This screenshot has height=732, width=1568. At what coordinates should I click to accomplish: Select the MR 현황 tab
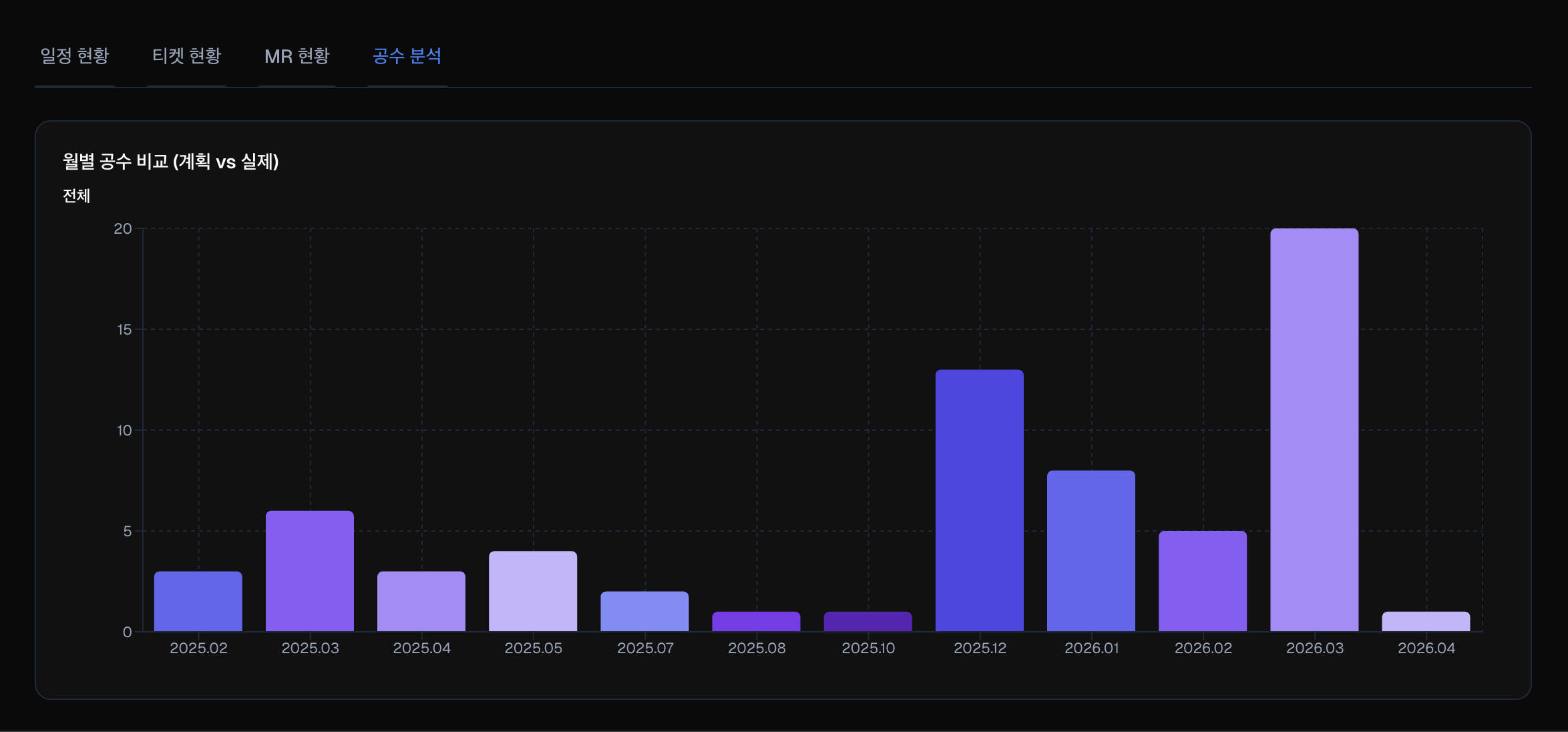(x=297, y=56)
